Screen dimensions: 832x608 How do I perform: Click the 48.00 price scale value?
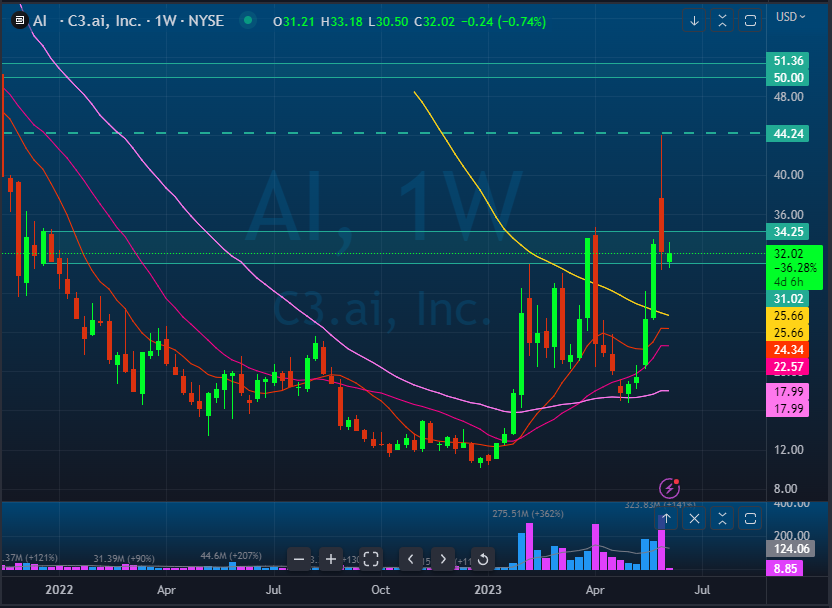[x=788, y=97]
